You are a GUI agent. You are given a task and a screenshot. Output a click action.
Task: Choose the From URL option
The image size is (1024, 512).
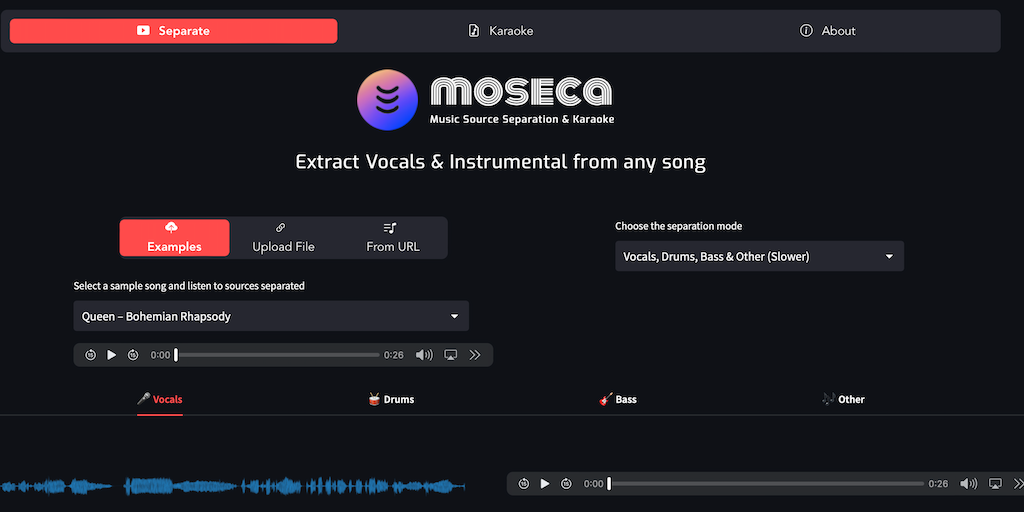click(x=392, y=238)
